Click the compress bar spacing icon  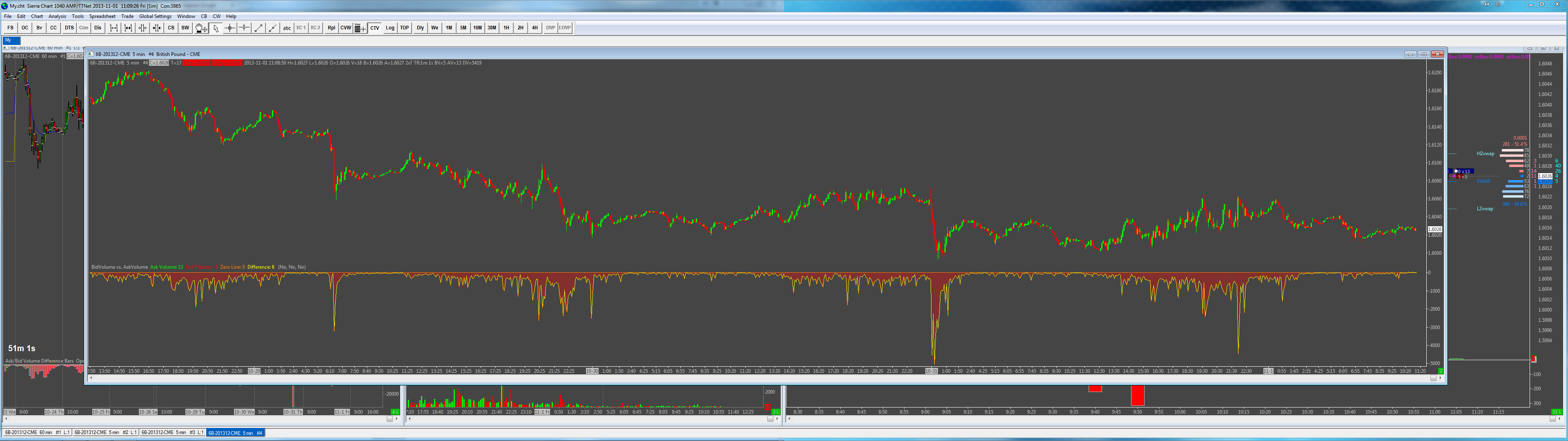[143, 28]
